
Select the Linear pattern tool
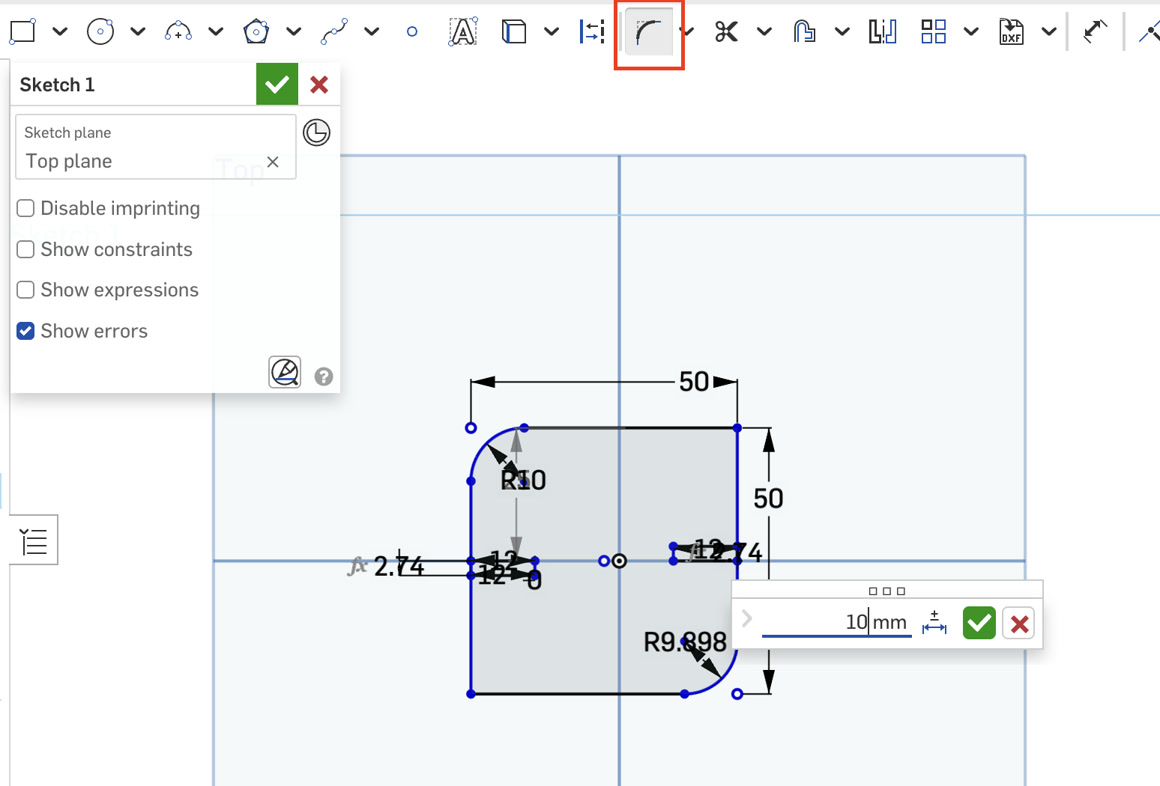tap(934, 32)
